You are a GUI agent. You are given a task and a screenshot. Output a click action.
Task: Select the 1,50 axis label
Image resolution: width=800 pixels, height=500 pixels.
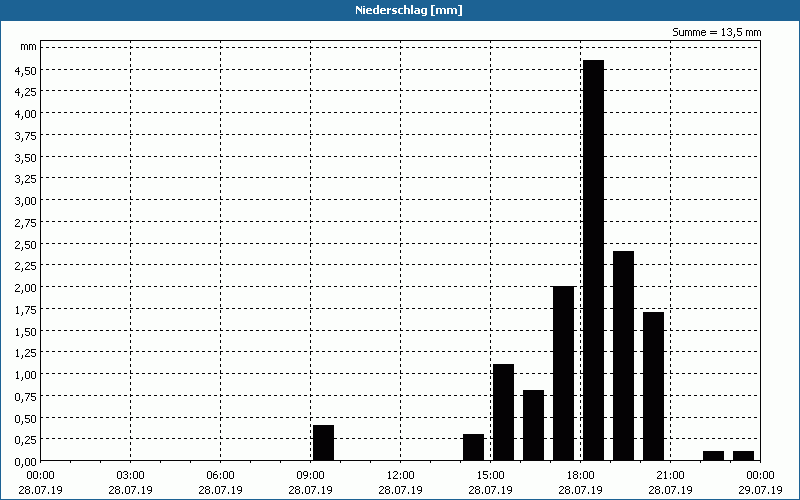click(x=26, y=332)
